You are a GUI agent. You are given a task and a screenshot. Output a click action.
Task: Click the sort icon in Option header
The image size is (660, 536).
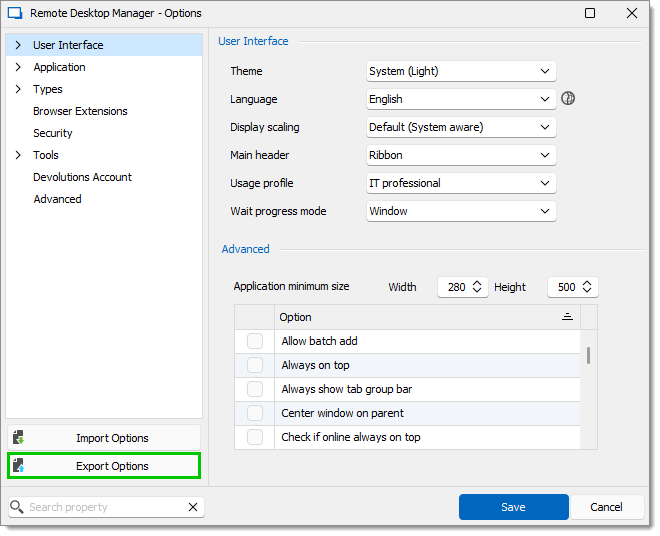(x=567, y=317)
